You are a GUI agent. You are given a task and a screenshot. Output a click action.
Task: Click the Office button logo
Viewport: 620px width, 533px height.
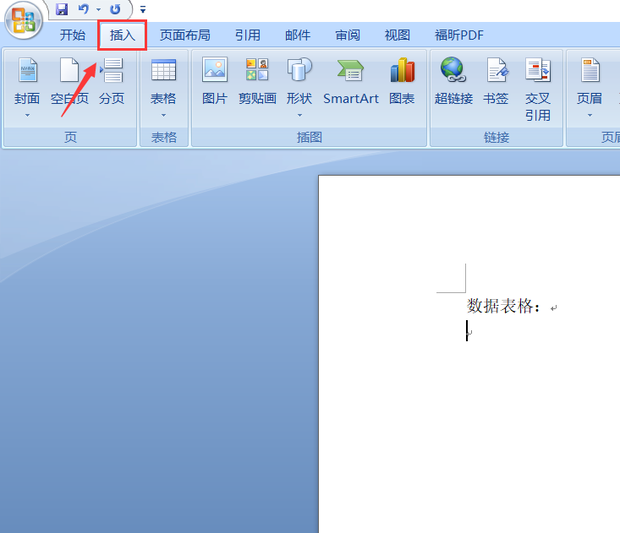point(23,21)
